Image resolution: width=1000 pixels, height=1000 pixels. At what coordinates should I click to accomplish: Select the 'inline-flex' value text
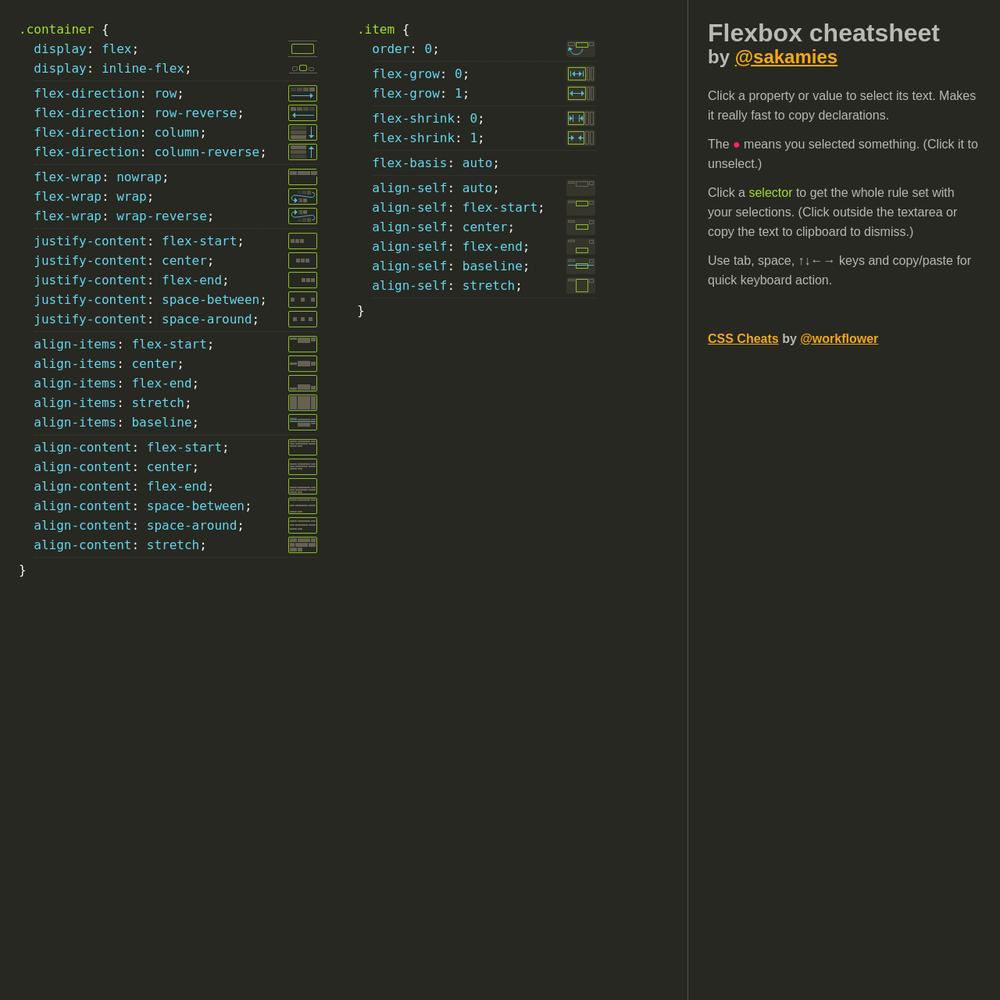pyautogui.click(x=143, y=68)
